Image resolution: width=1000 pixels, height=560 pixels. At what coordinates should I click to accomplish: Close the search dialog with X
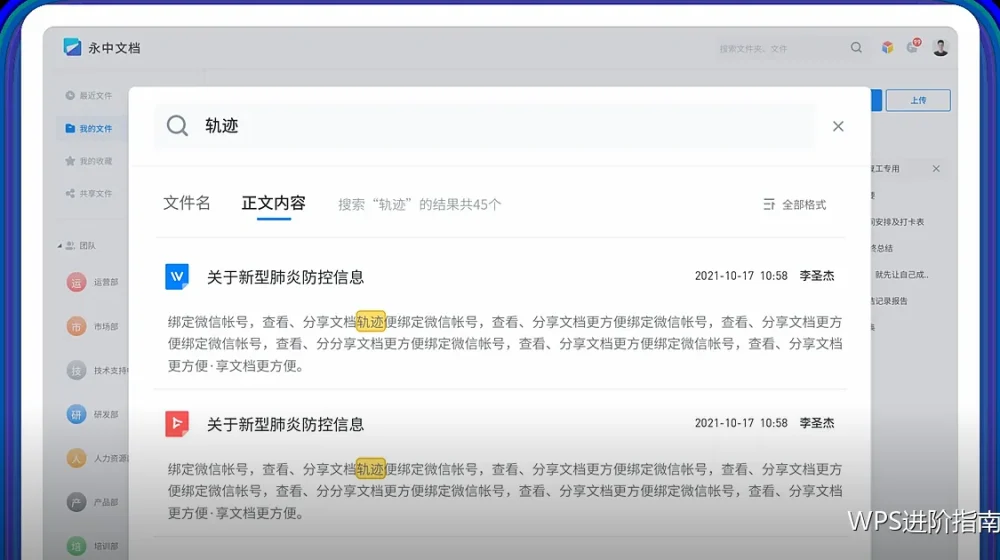(x=838, y=126)
